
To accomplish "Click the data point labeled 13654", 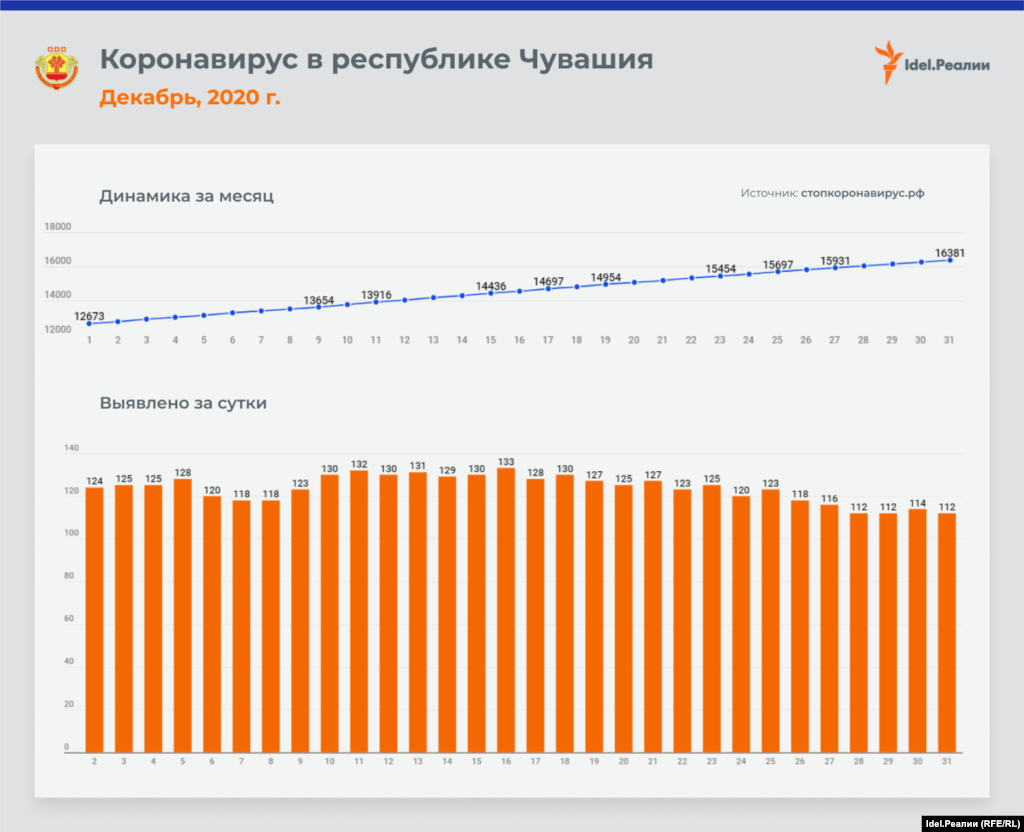I will tap(319, 306).
